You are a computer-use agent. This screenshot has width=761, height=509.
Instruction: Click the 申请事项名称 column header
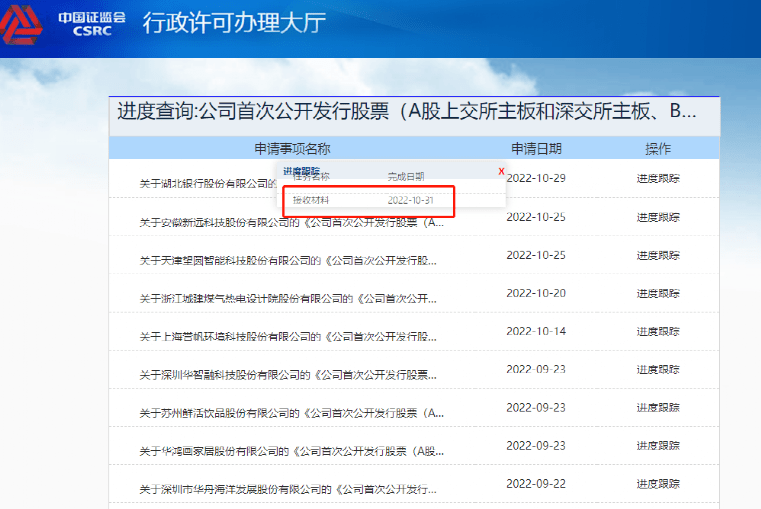[x=292, y=148]
